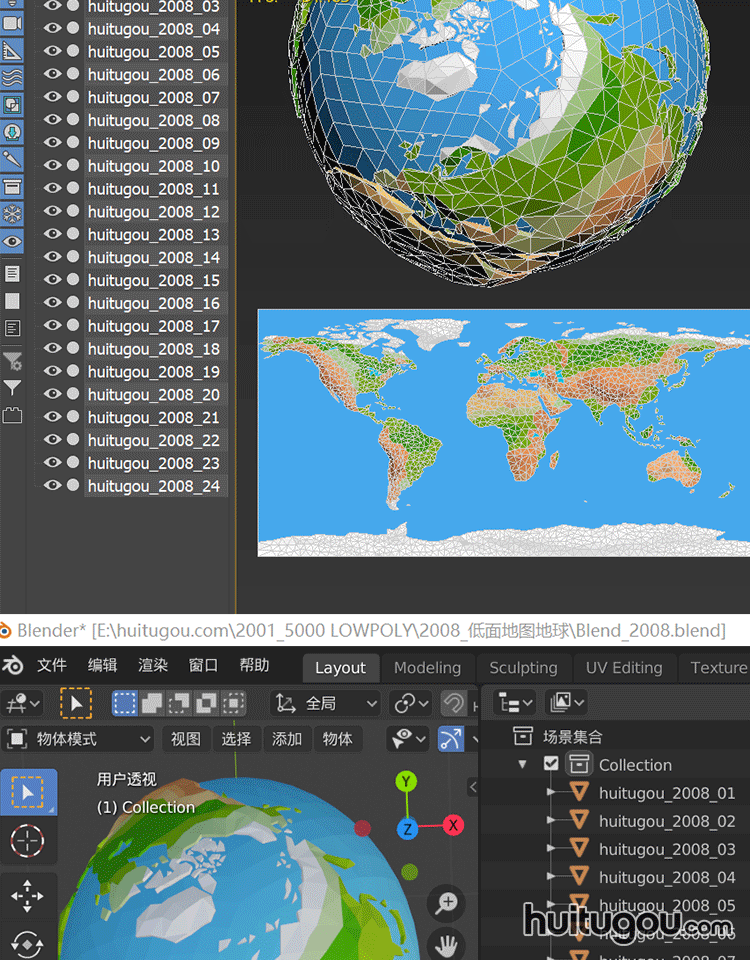Expand huitugou_2008_01 in the outliner

coord(551,792)
